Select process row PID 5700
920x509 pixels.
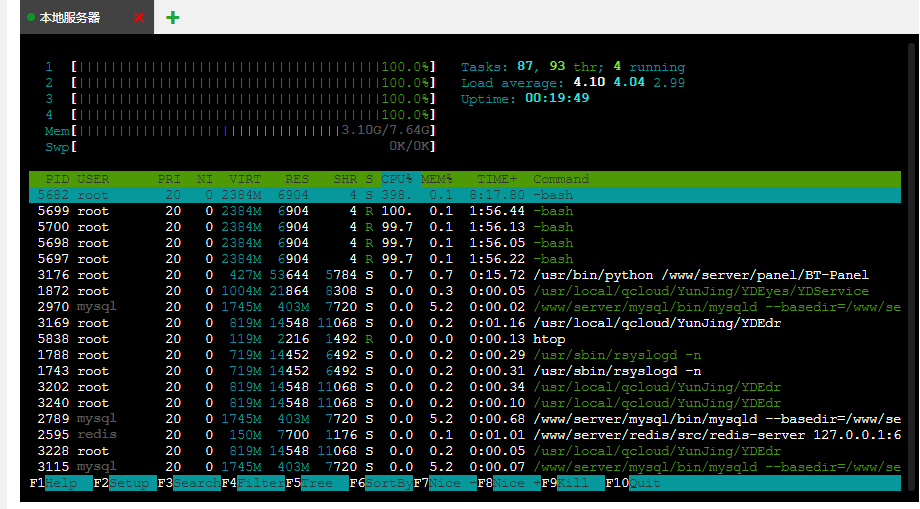[465, 227]
